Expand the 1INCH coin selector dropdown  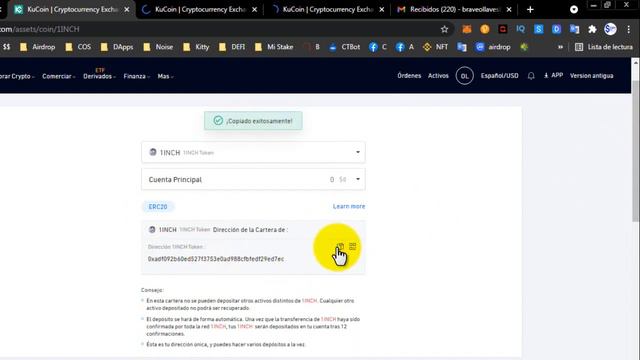click(253, 152)
